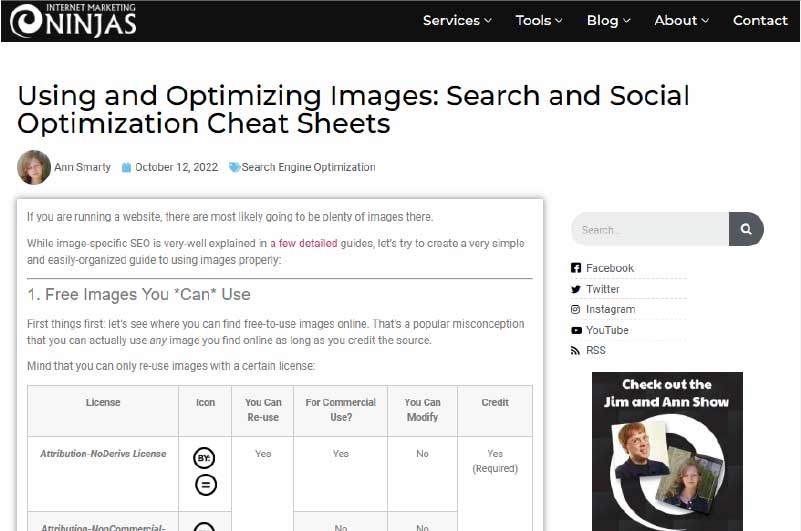Screen dimensions: 801x531
Task: Click the tag icon before category
Action: 234,167
